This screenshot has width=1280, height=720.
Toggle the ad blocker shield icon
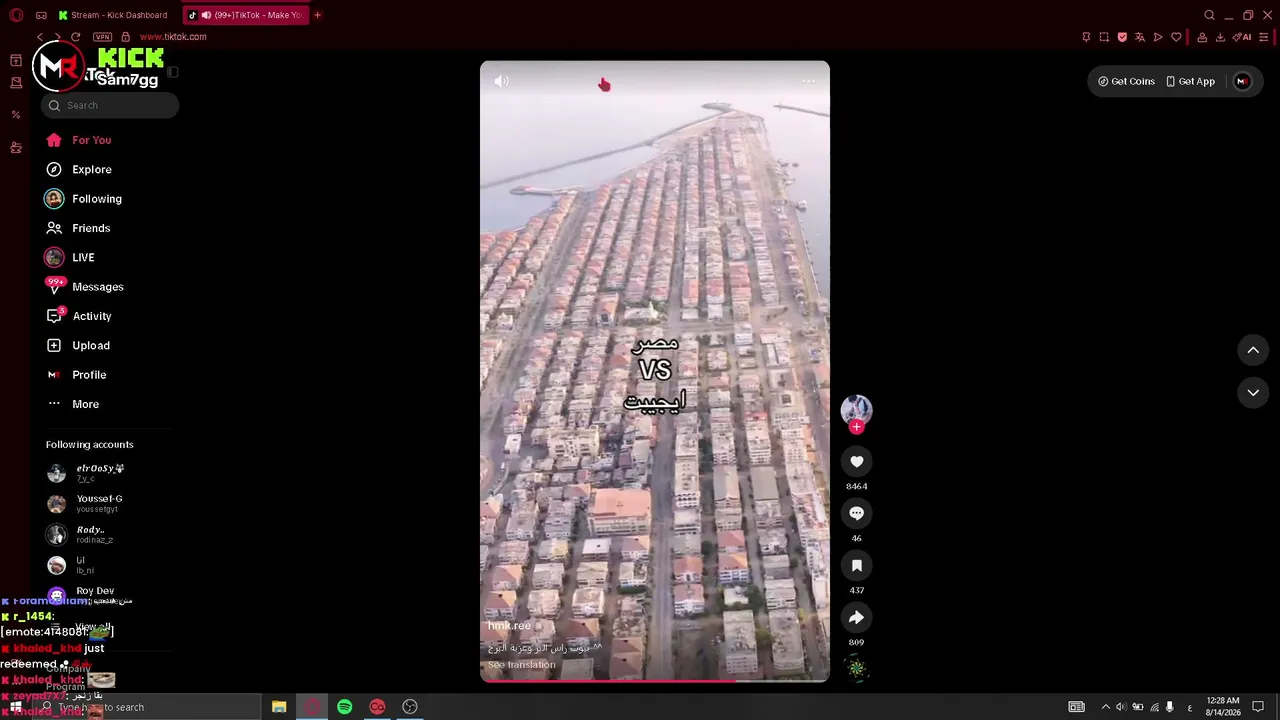[1122, 37]
